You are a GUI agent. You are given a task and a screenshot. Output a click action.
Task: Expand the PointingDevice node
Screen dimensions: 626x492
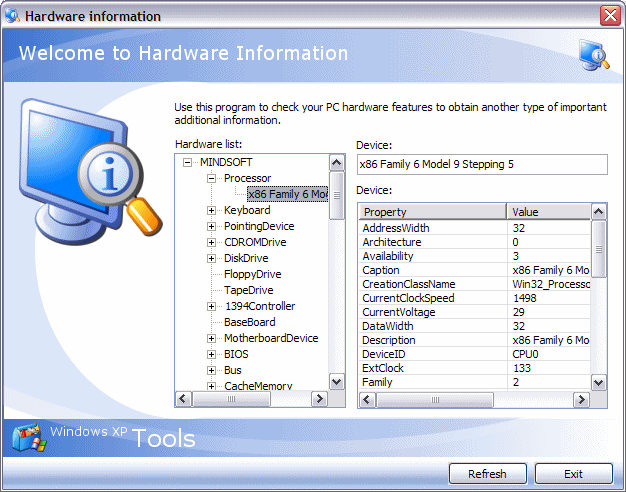tap(212, 226)
